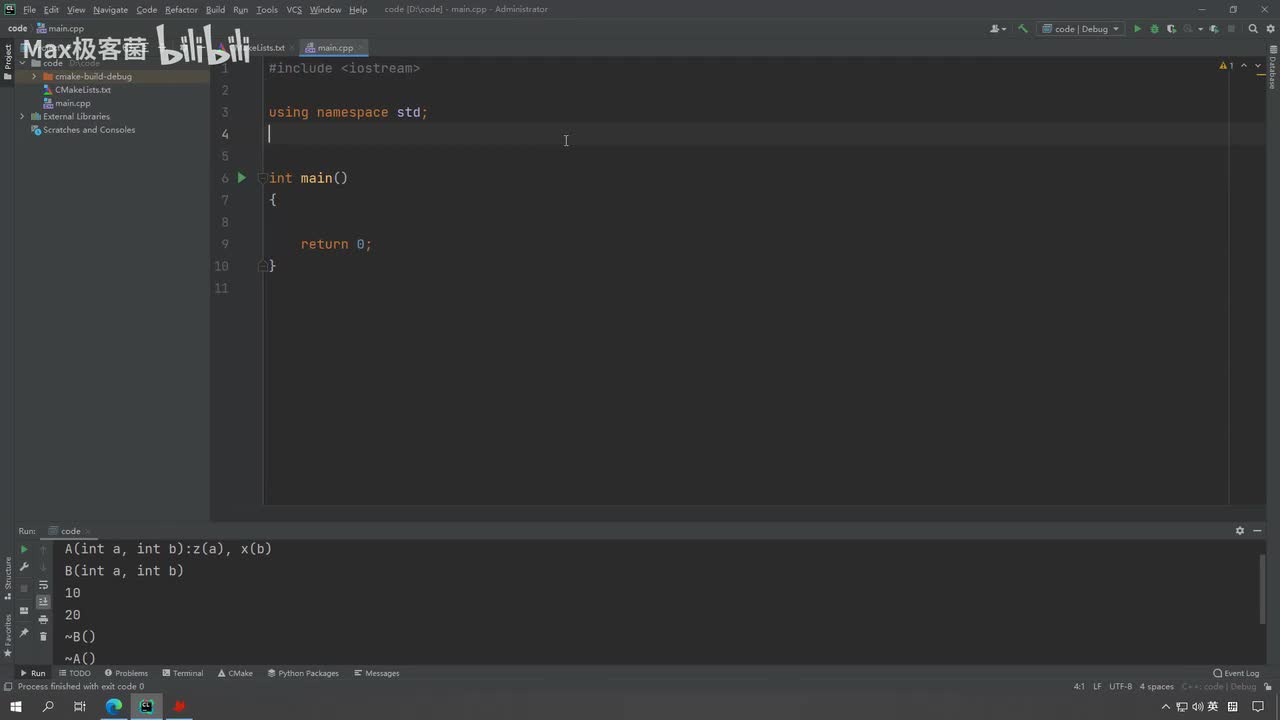Toggle pin tab in the Run panel
This screenshot has height=720, width=1280.
(x=24, y=632)
